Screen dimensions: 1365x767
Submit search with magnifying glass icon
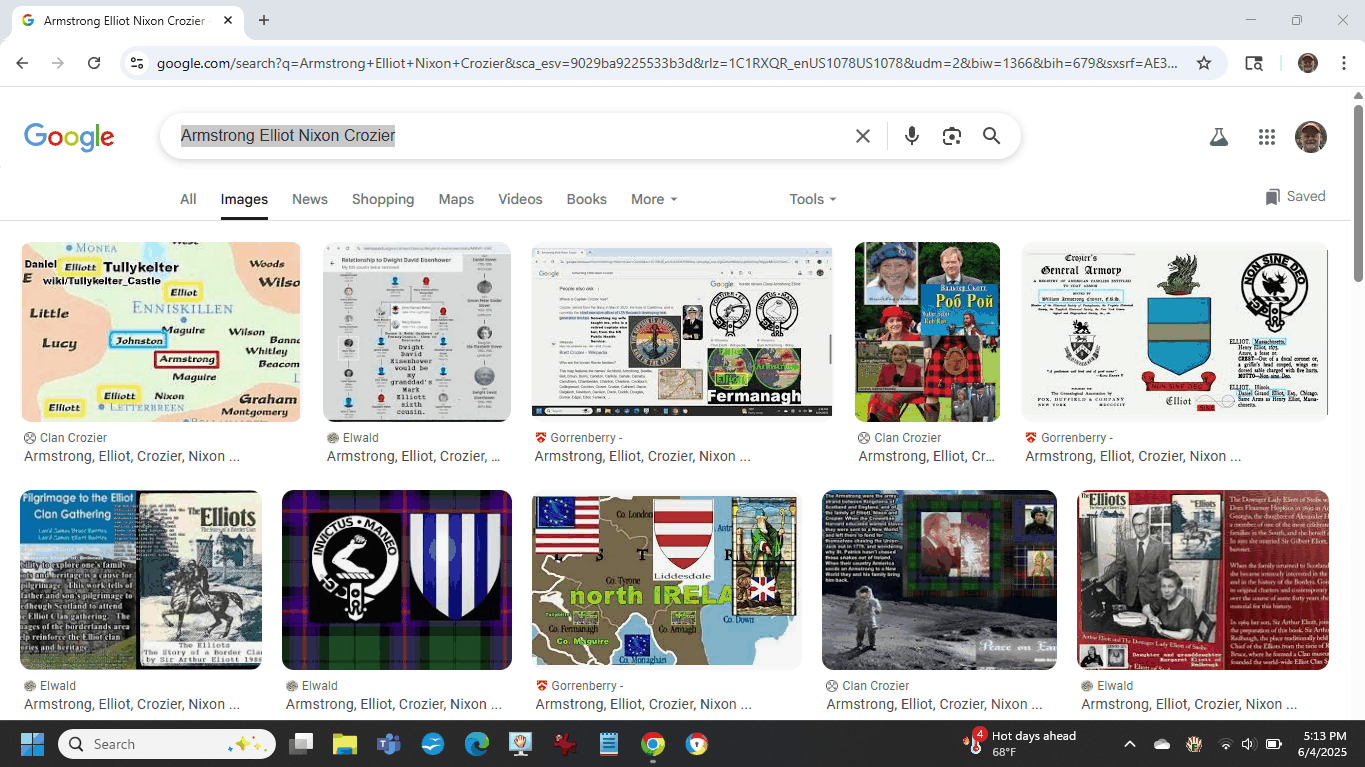[991, 136]
